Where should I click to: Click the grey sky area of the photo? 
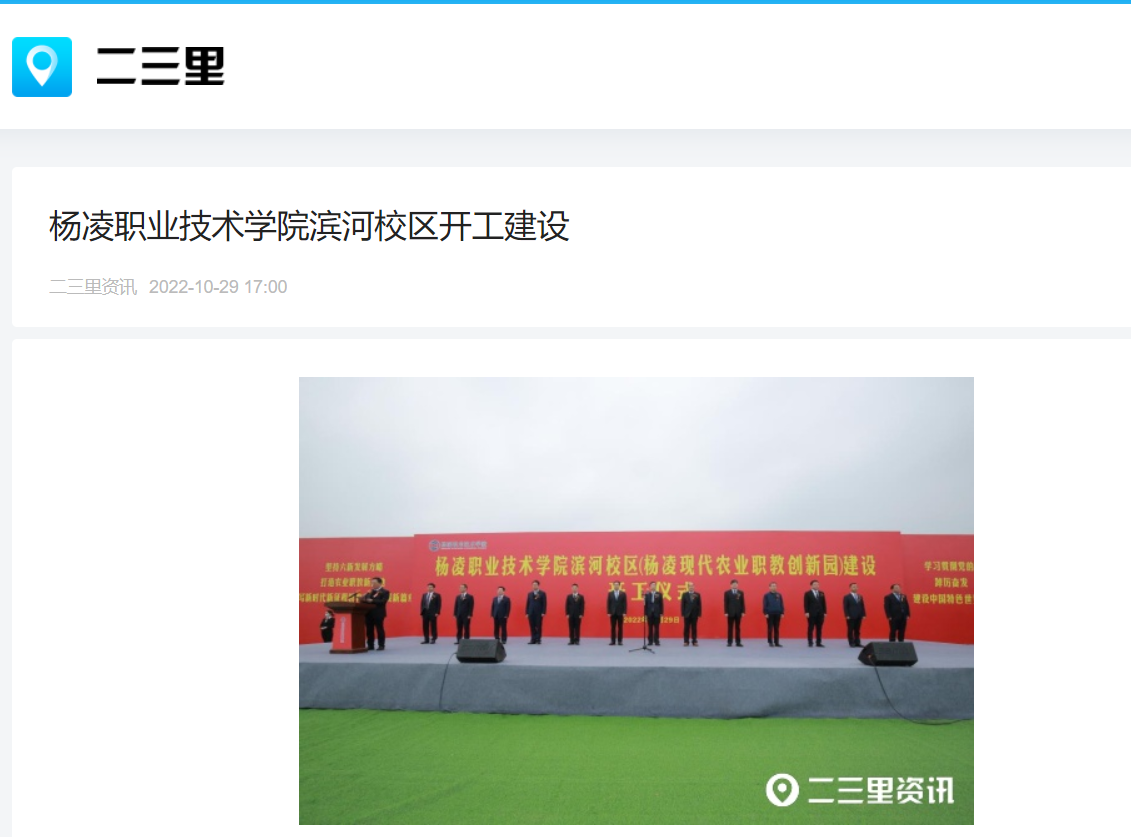(x=636, y=455)
